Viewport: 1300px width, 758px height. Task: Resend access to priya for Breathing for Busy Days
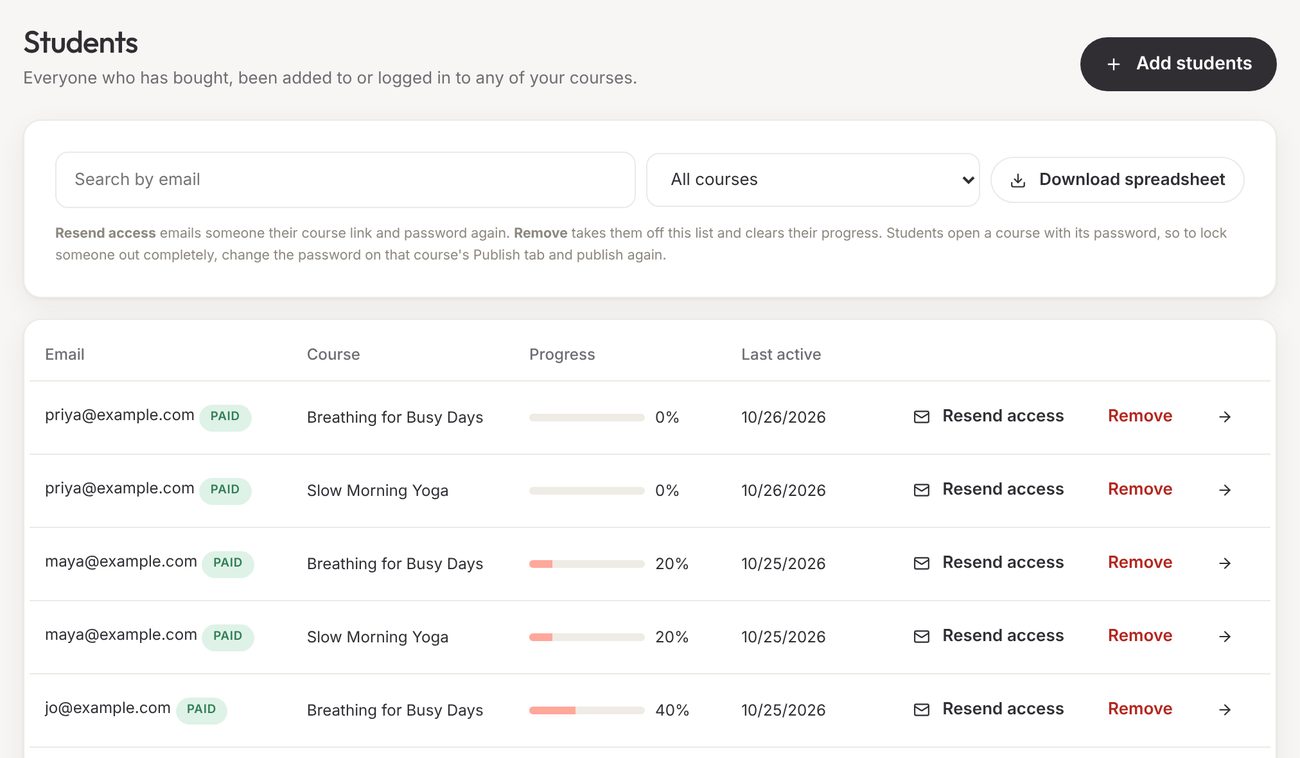tap(989, 416)
